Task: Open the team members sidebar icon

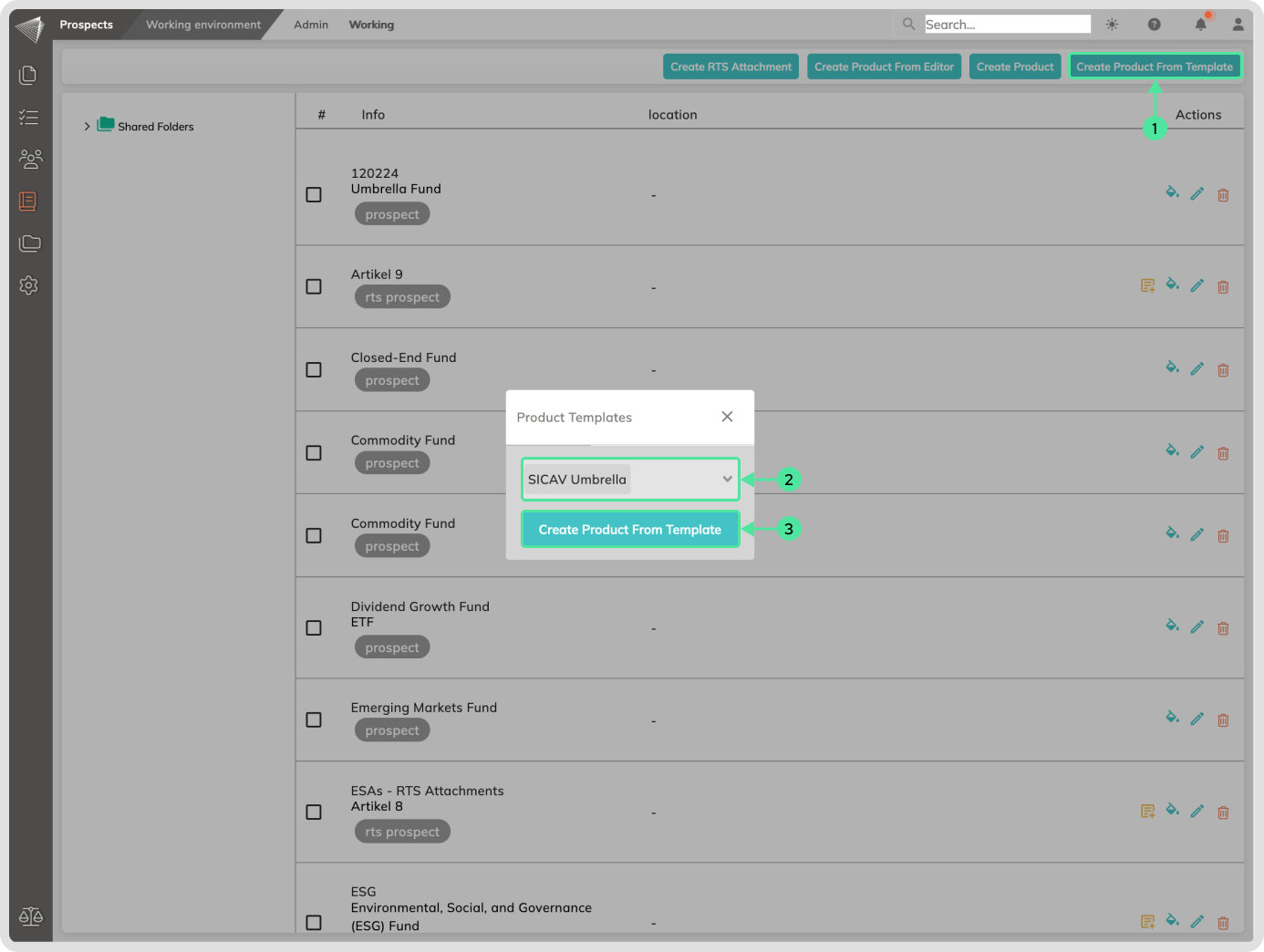Action: tap(30, 160)
